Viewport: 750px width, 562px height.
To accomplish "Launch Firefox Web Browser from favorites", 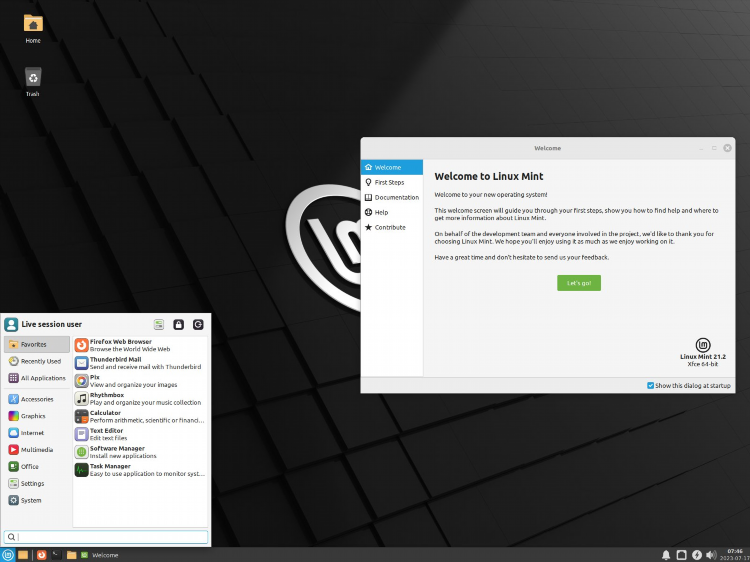I will click(140, 345).
